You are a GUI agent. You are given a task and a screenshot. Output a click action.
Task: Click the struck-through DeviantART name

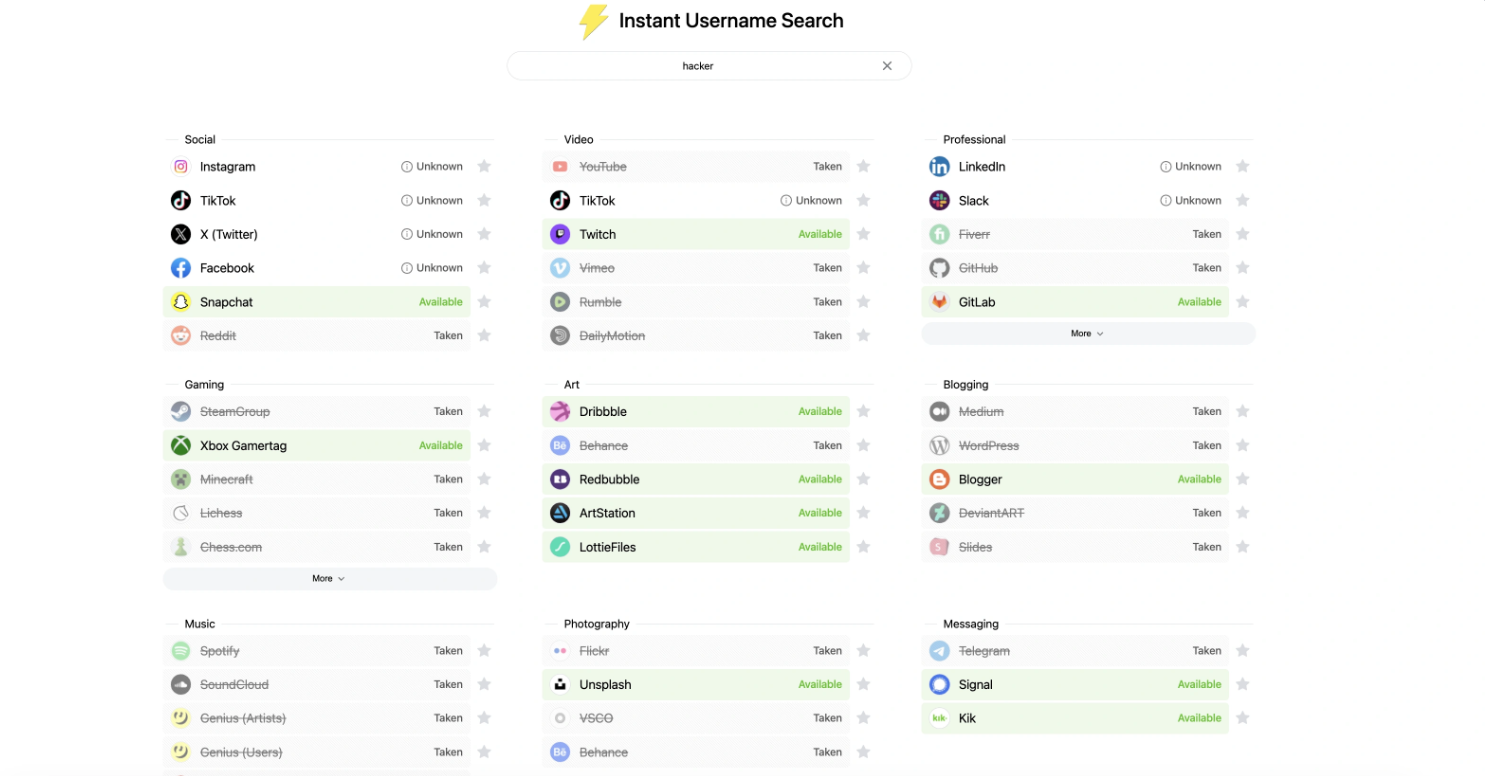click(x=992, y=513)
